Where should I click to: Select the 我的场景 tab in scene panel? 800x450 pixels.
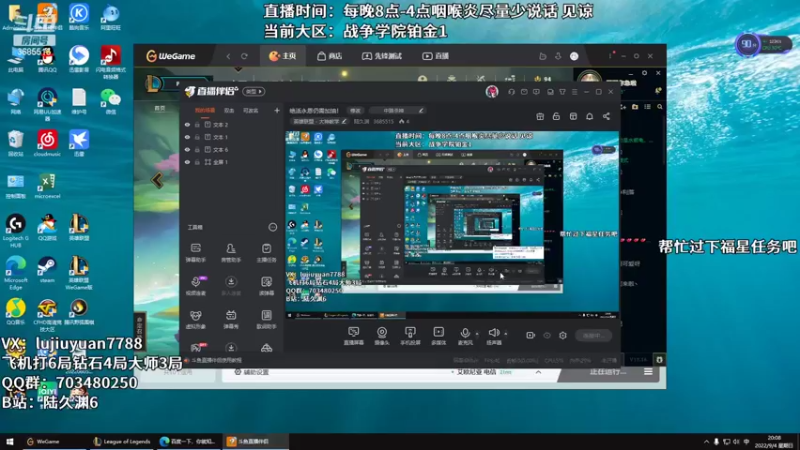pos(205,110)
